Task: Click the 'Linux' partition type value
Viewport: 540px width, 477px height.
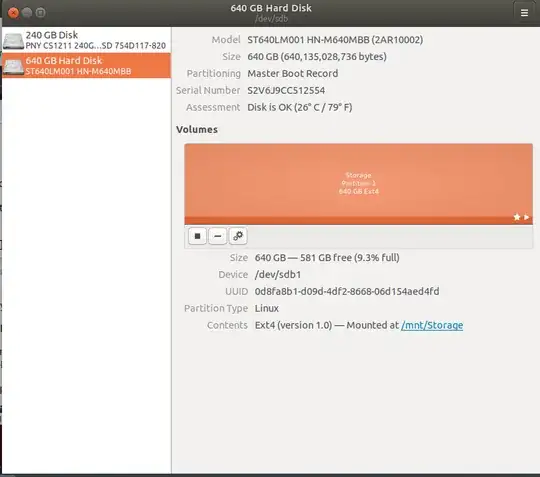Action: [x=267, y=308]
